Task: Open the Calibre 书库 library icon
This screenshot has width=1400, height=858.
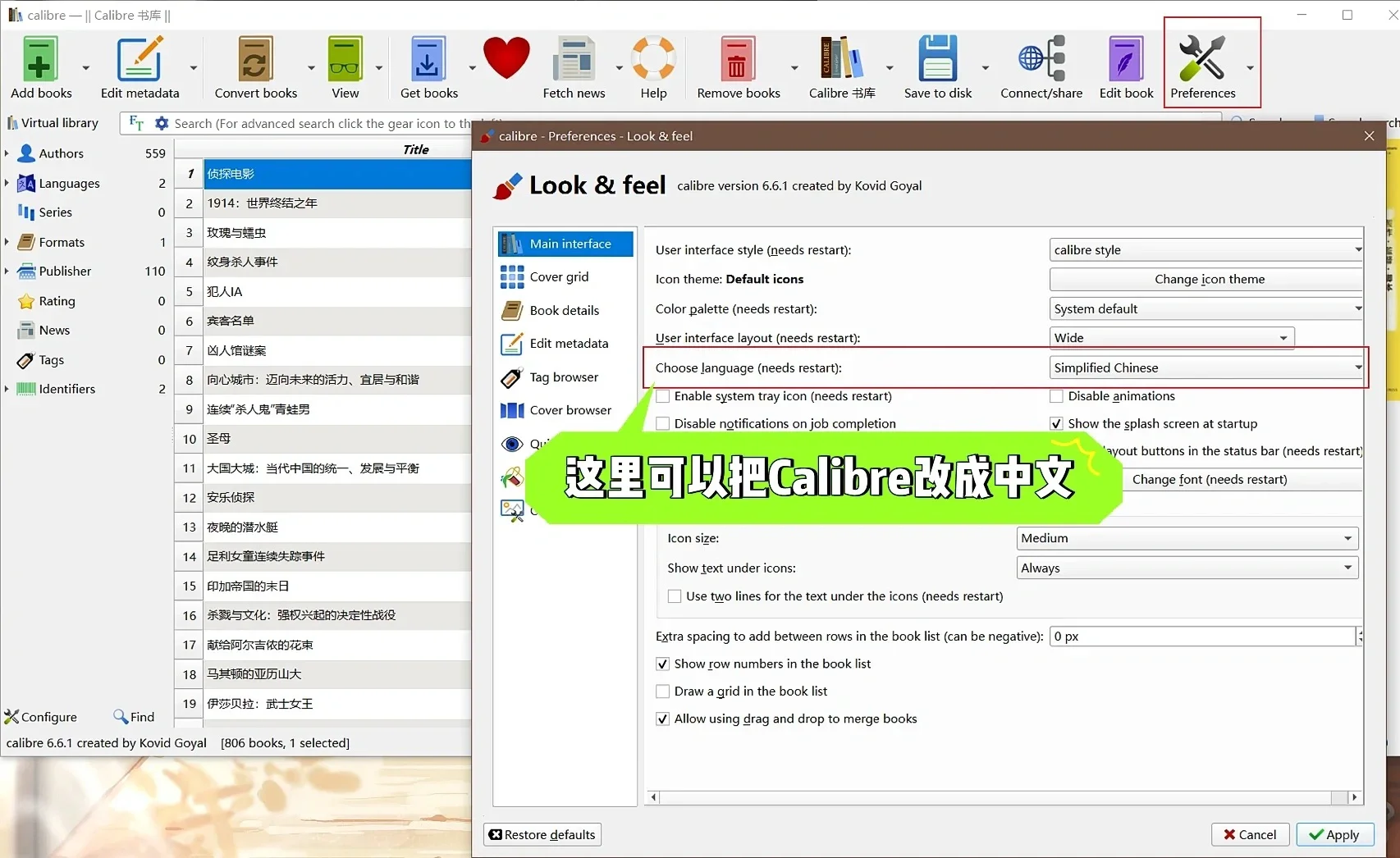Action: (x=842, y=58)
